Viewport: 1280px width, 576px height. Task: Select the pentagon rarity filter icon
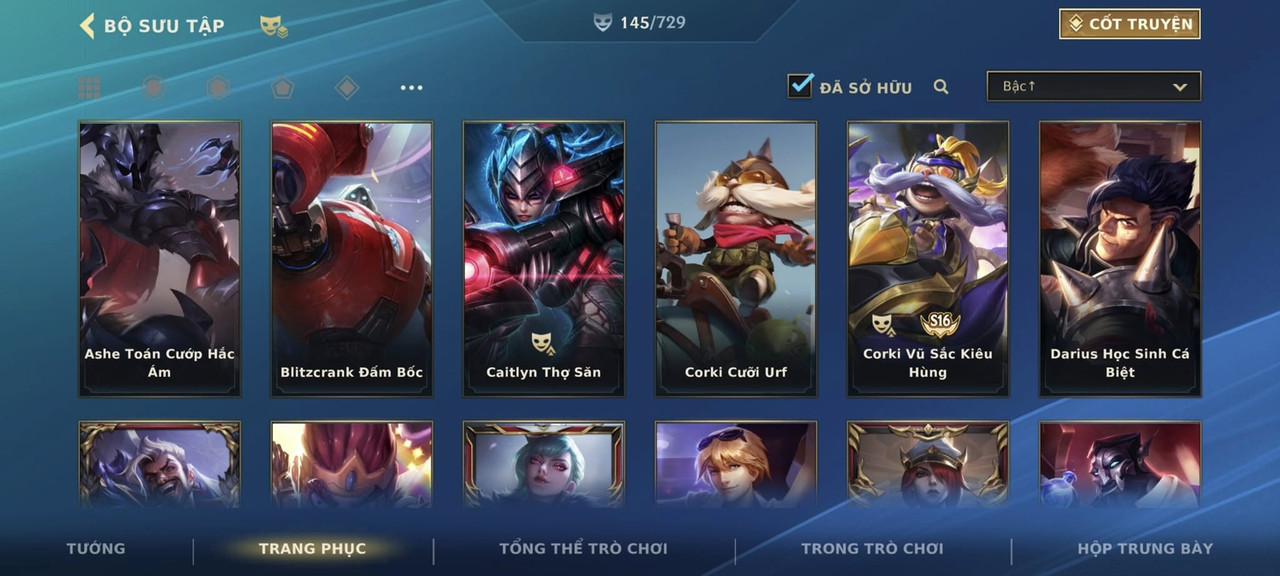click(282, 88)
